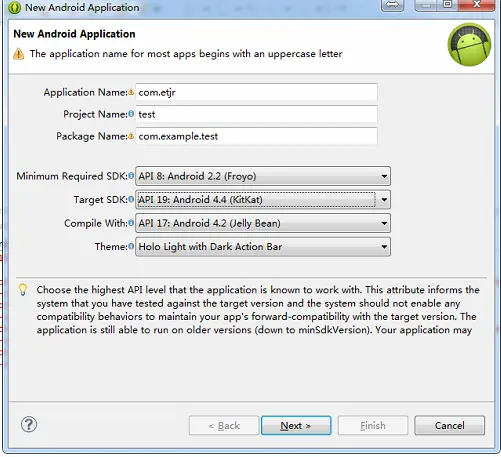Open the Minimum Required SDK dropdown
Screen dimensions: 501x457
(x=263, y=176)
